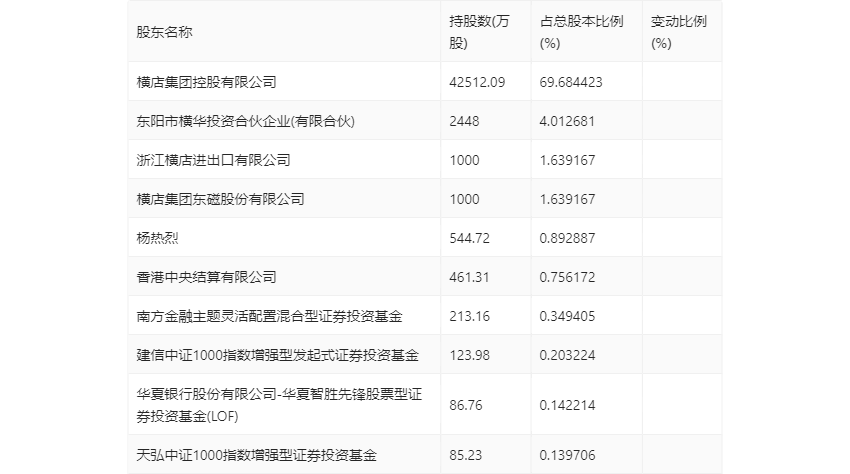Click the 变动比例(%) column header
850x474 pixels.
679,32
